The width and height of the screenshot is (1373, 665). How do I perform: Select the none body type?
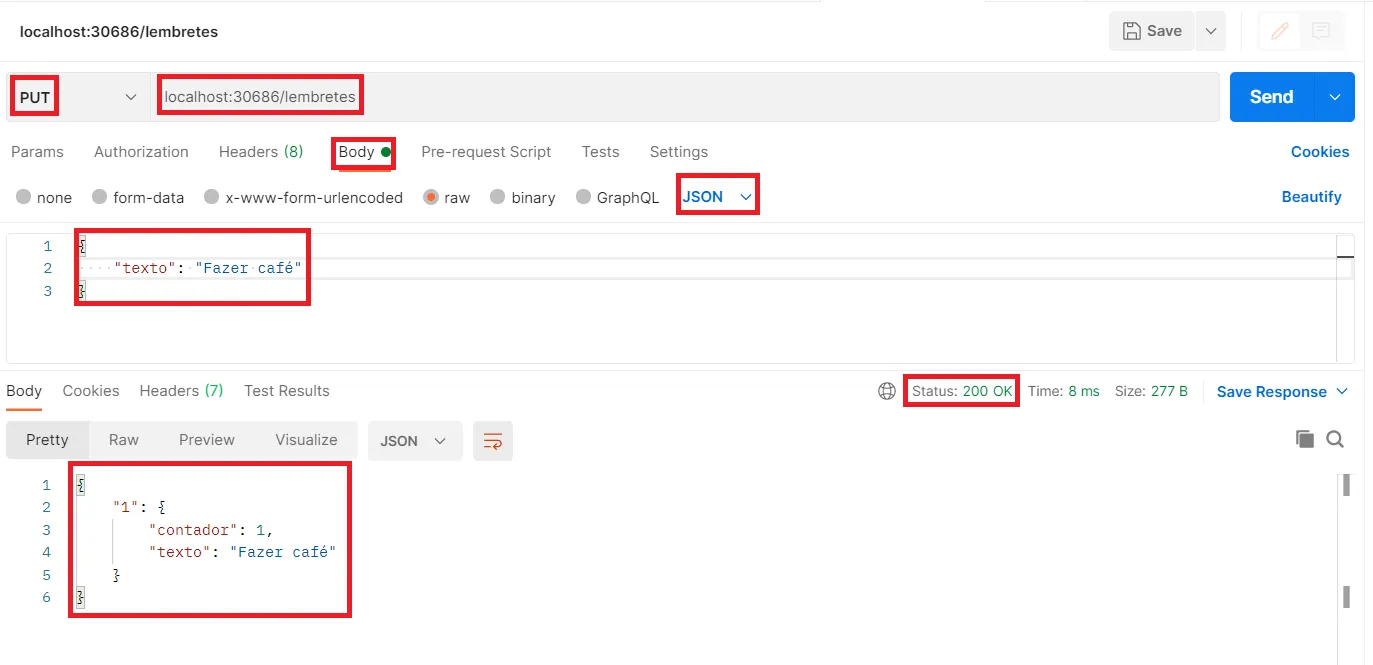coord(24,197)
